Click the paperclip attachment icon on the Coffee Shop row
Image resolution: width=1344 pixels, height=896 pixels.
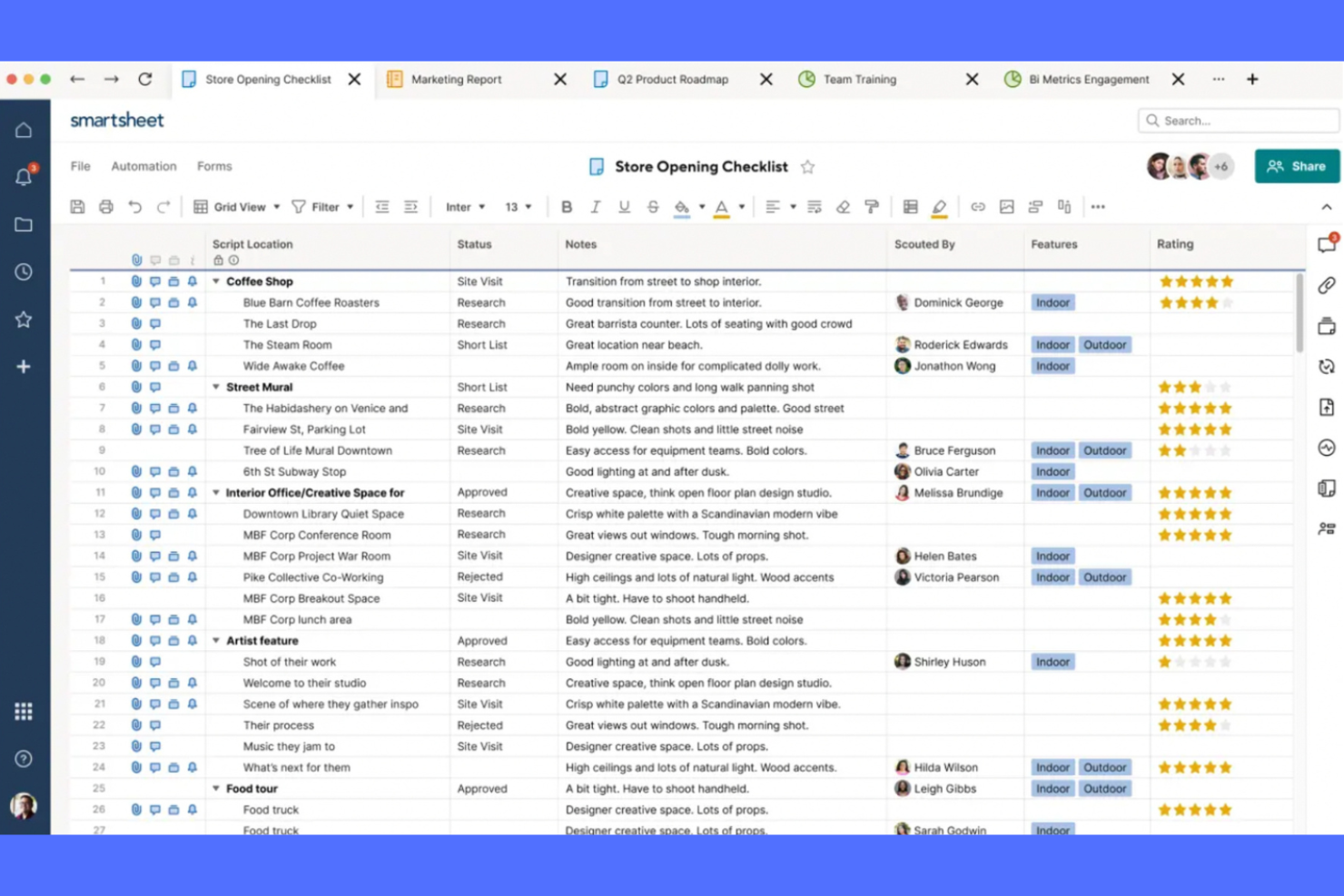click(x=136, y=281)
